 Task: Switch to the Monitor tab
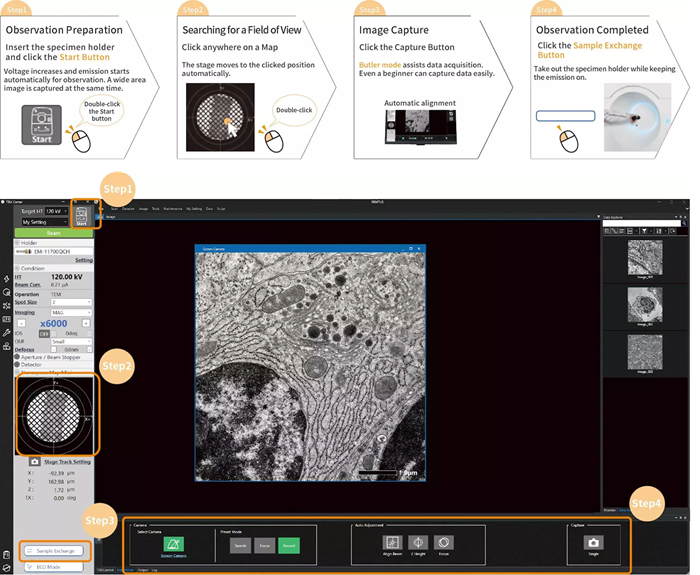pos(609,510)
